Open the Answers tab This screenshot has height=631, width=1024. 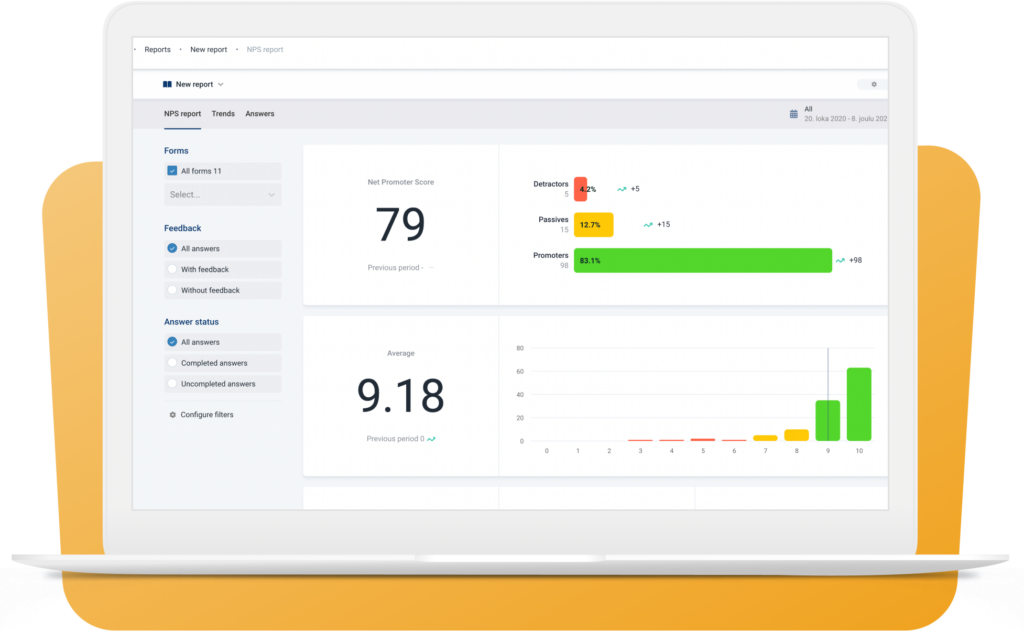click(260, 114)
